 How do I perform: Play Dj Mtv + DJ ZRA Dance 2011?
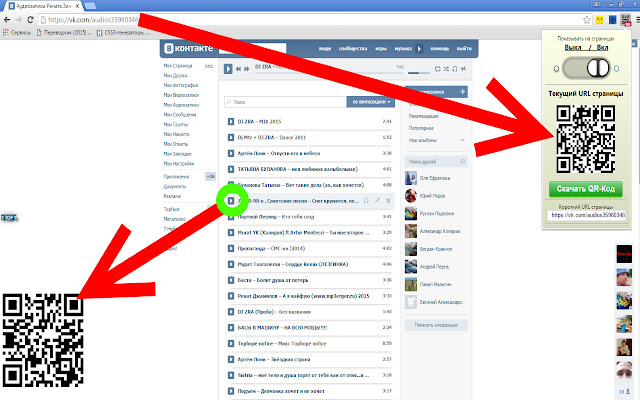[x=231, y=138]
